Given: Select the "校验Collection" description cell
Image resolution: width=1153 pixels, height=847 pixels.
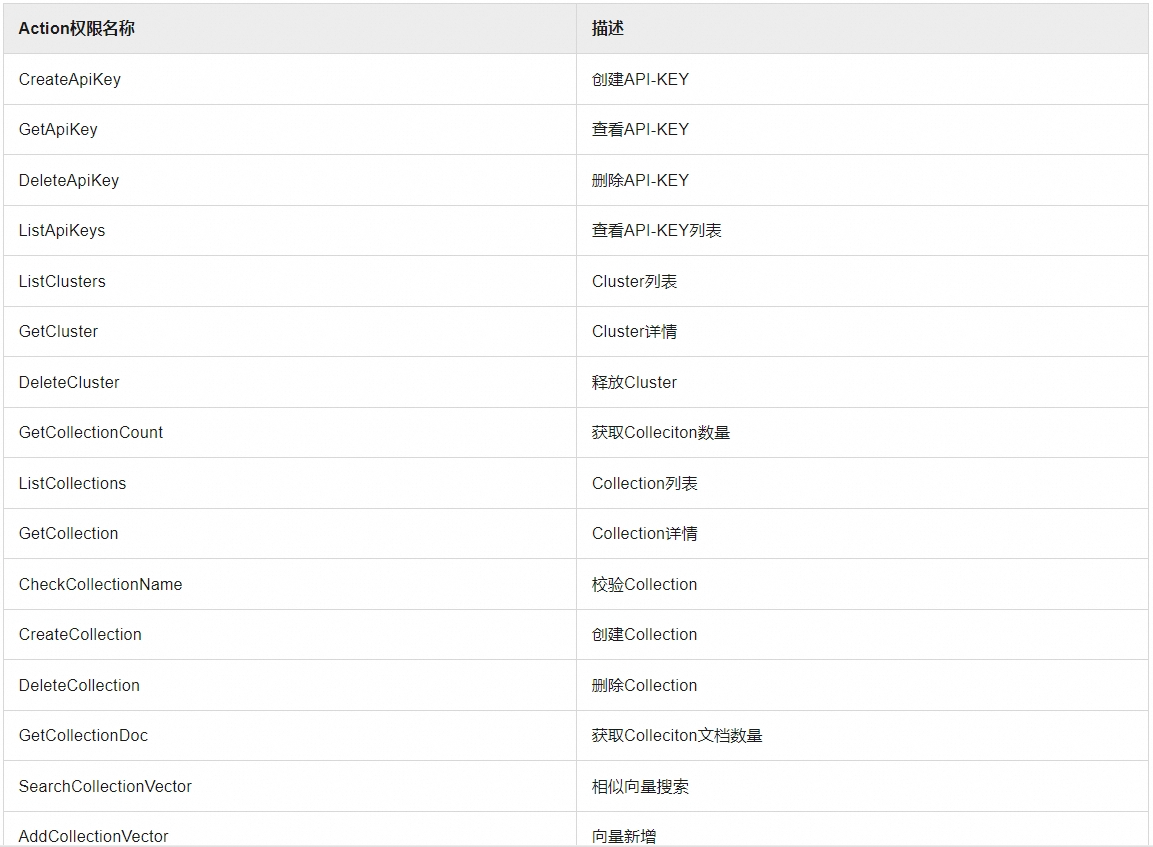Looking at the screenshot, I should pos(645,584).
